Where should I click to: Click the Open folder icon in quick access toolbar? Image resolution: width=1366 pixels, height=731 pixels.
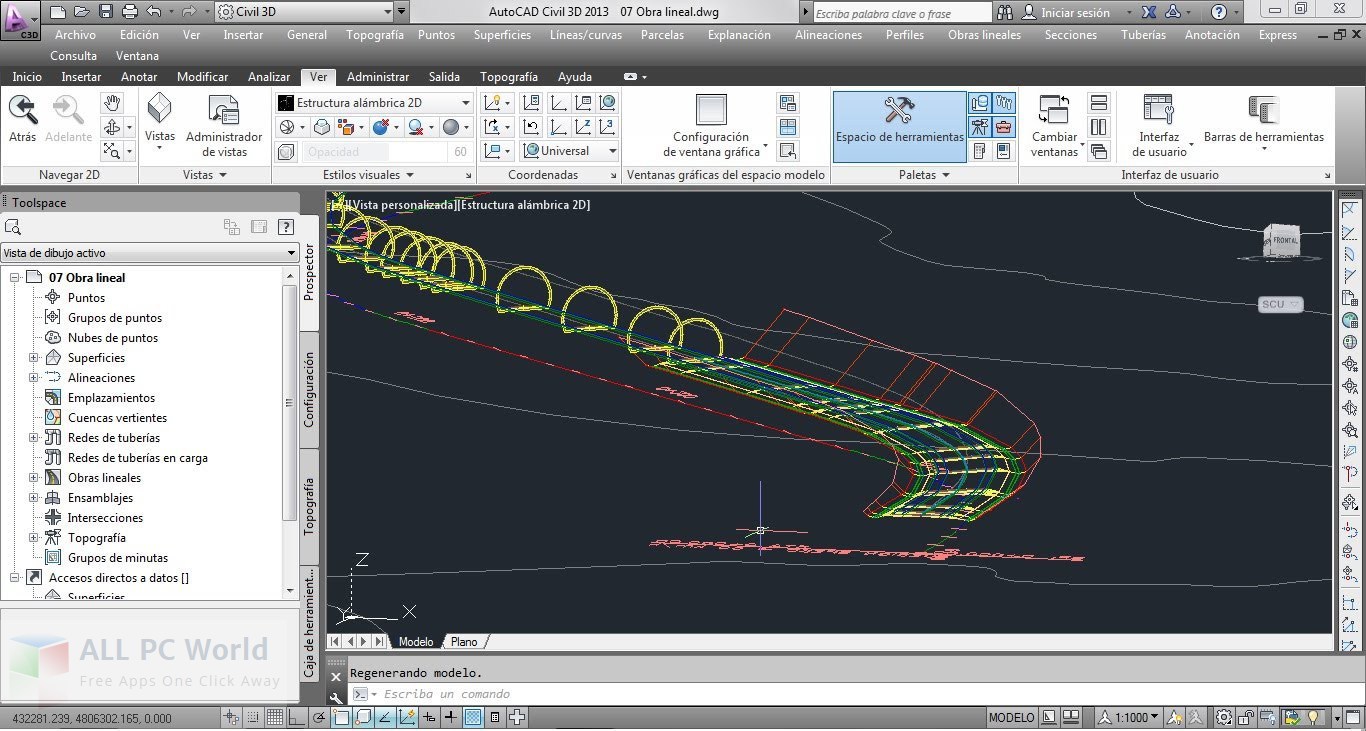coord(82,12)
